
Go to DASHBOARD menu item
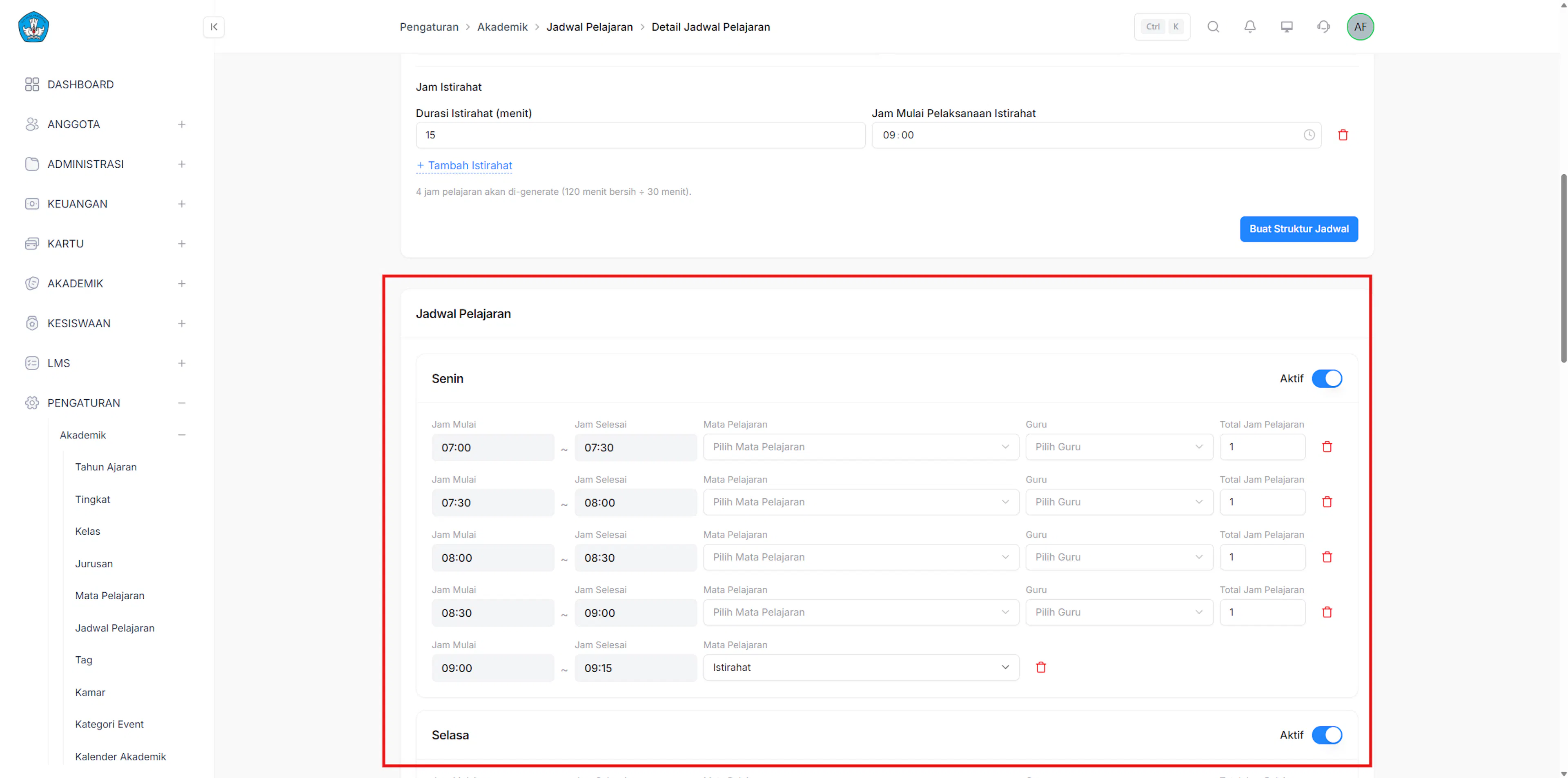80,84
